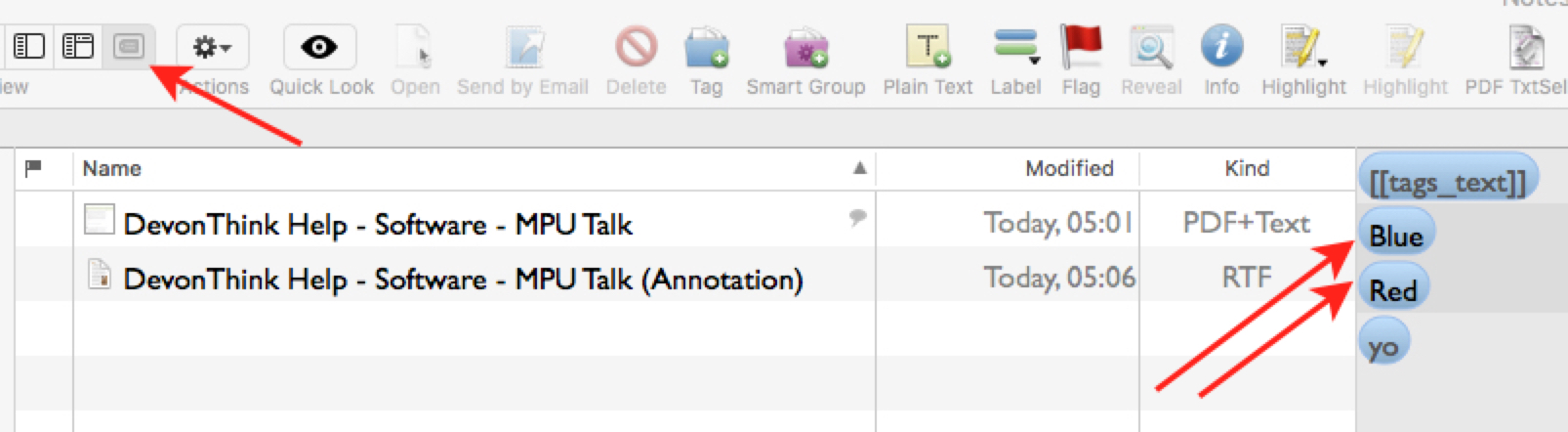Click the active Highlight pencil icon
The height and width of the screenshot is (432, 1568).
(1302, 47)
